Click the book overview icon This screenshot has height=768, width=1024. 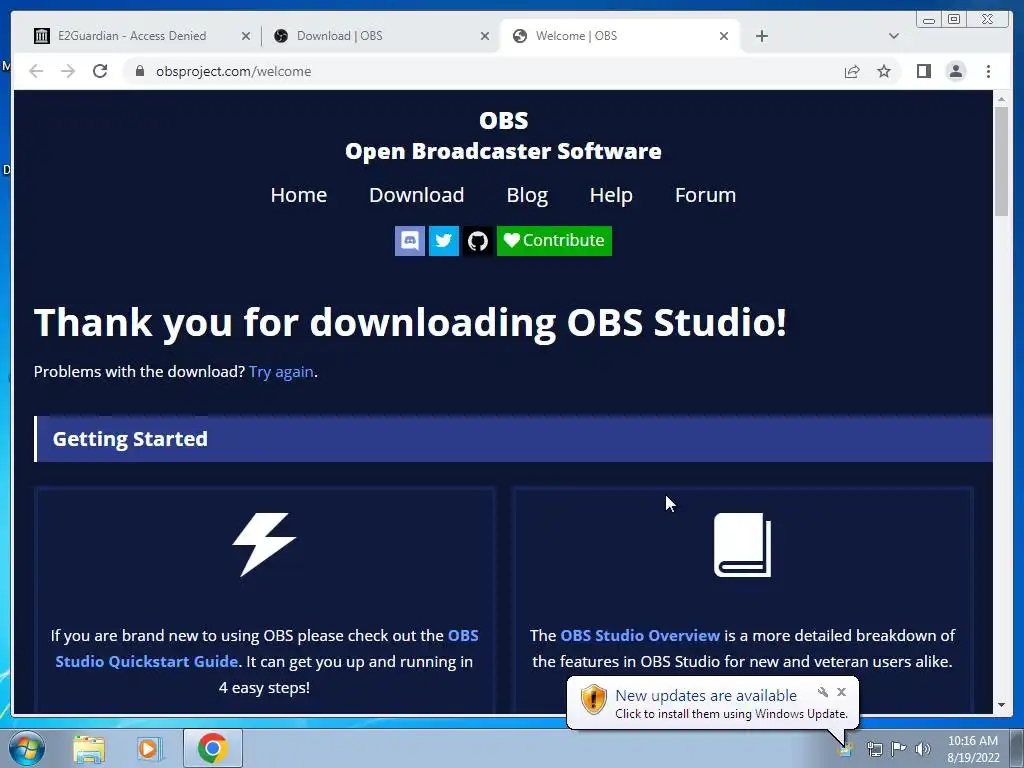pyautogui.click(x=743, y=545)
